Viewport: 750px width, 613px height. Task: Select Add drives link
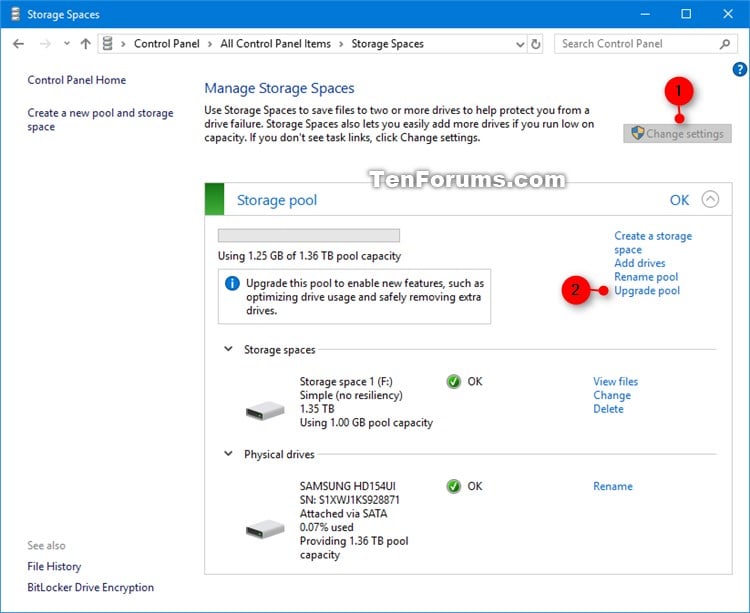pos(640,263)
